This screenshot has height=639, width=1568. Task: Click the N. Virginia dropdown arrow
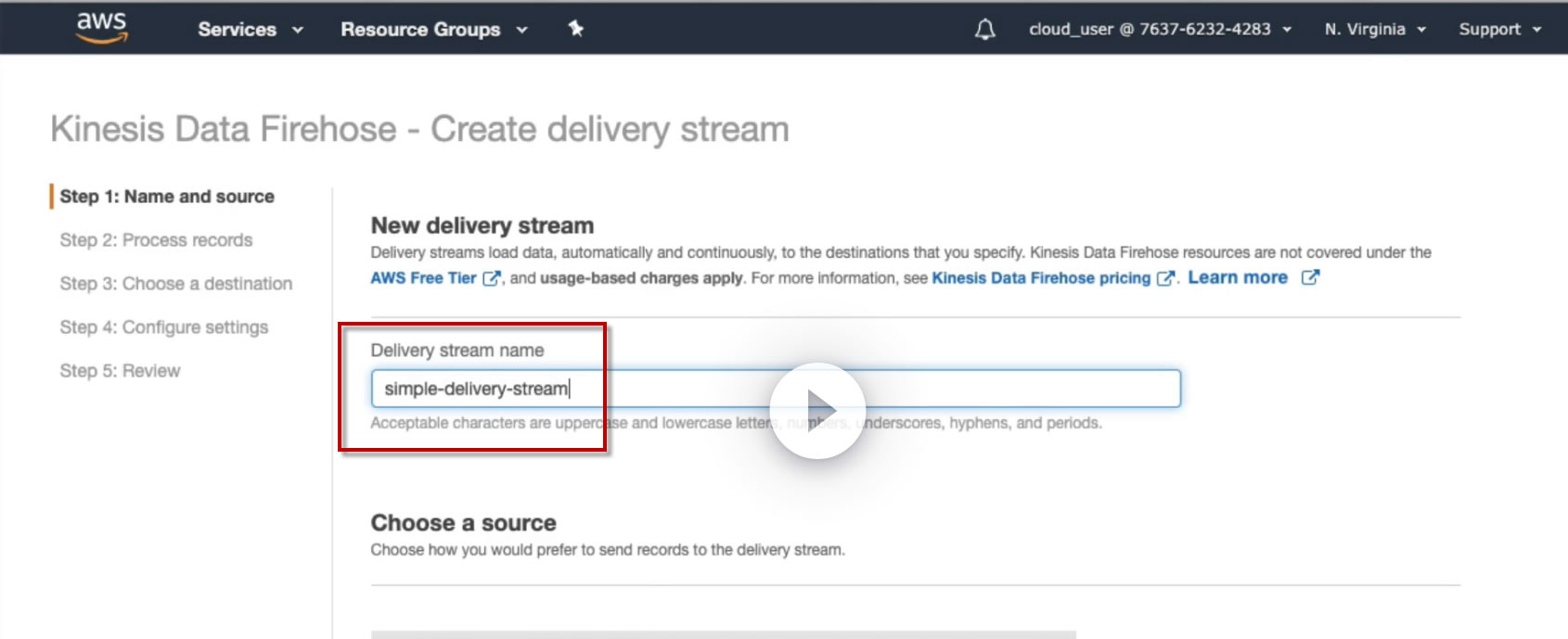pos(1421,31)
